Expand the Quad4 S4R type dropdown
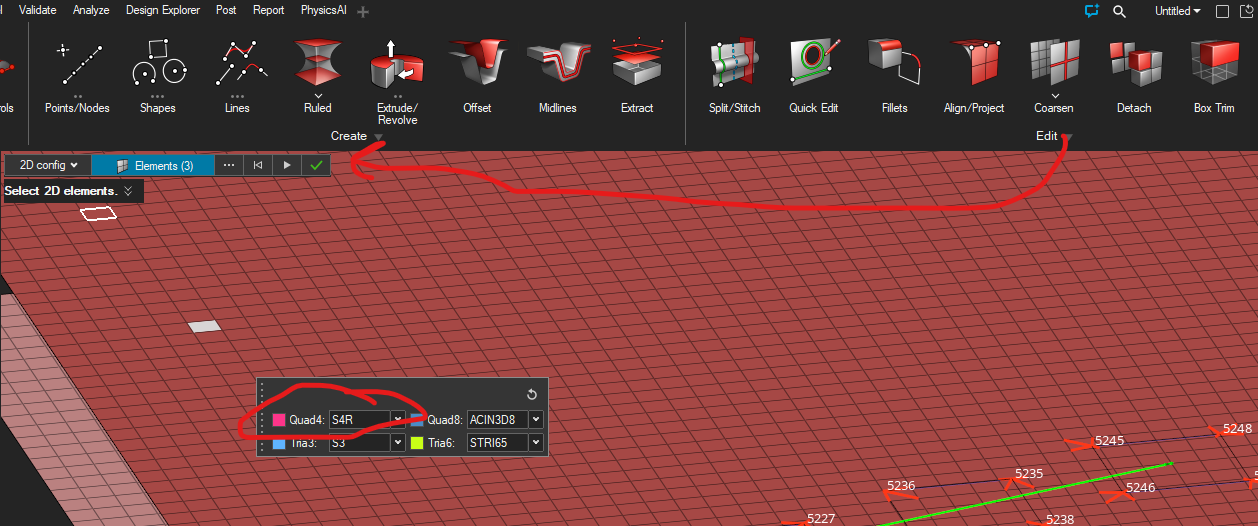 [x=397, y=419]
